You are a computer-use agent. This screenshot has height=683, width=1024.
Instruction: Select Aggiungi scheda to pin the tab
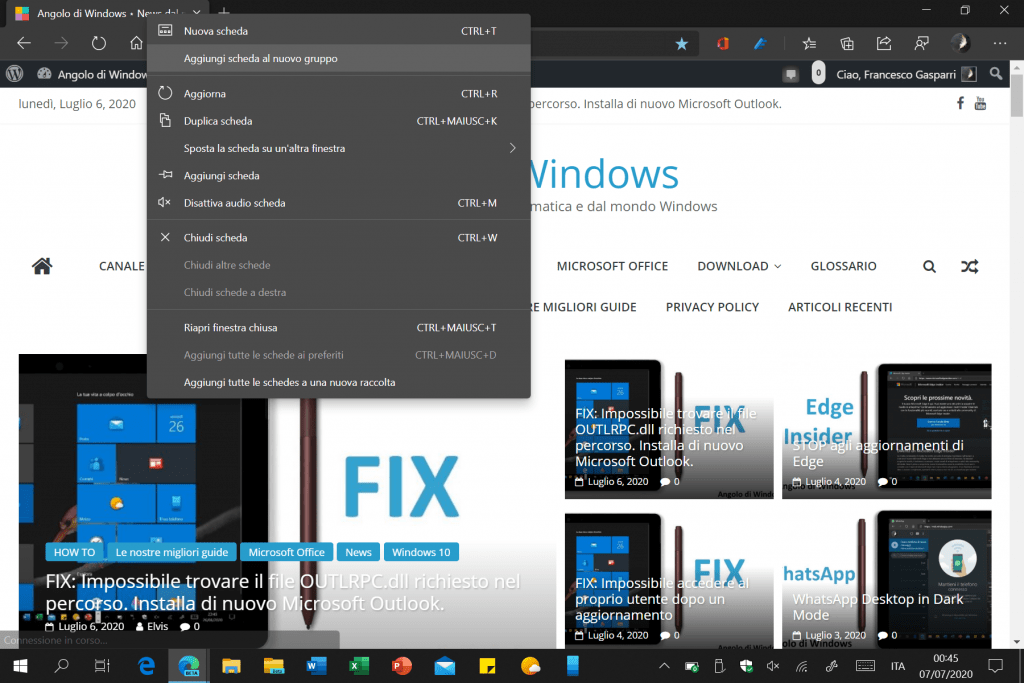pos(222,176)
